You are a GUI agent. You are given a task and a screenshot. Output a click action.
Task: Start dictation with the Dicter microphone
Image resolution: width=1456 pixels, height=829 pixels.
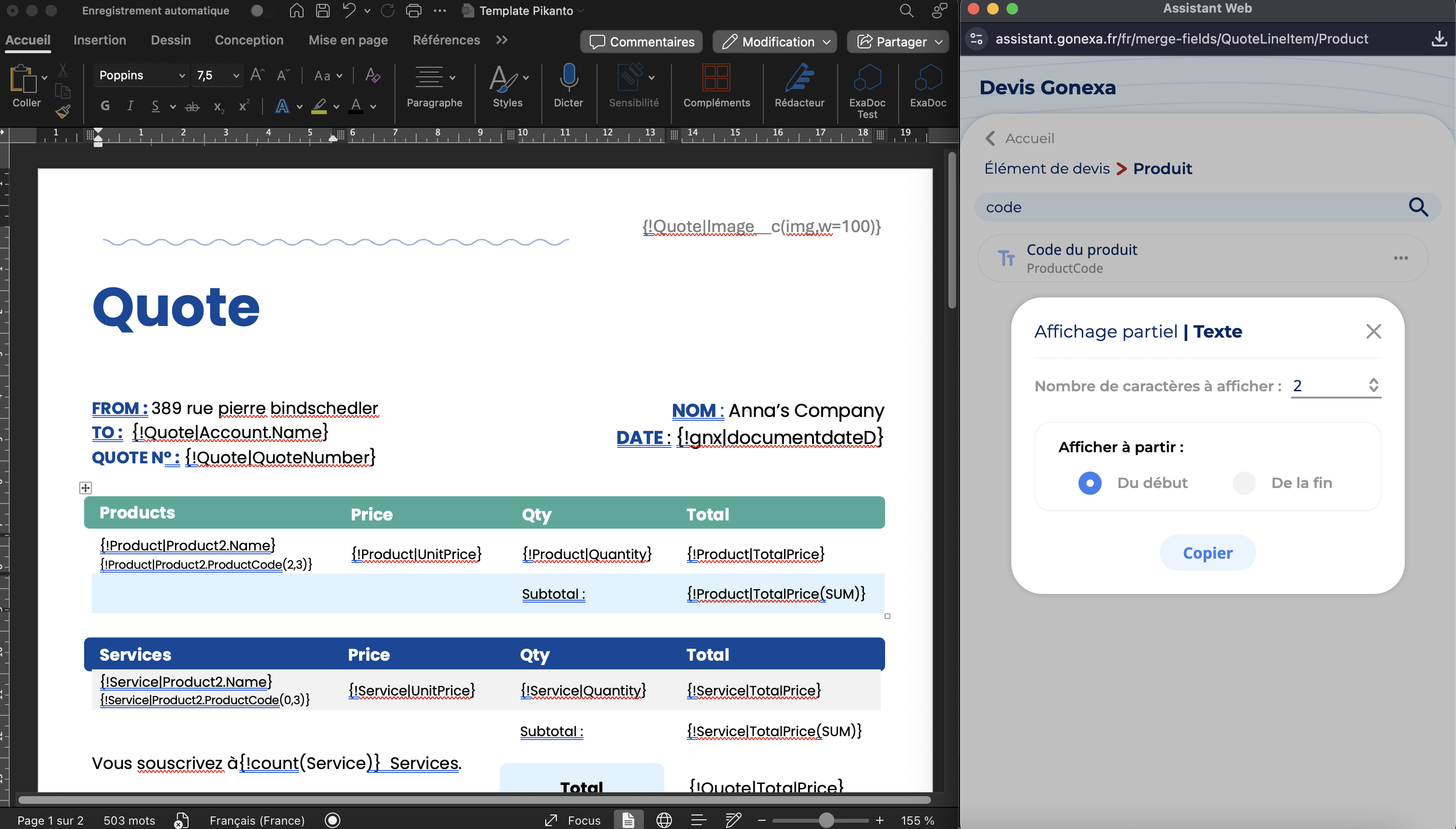point(568,77)
